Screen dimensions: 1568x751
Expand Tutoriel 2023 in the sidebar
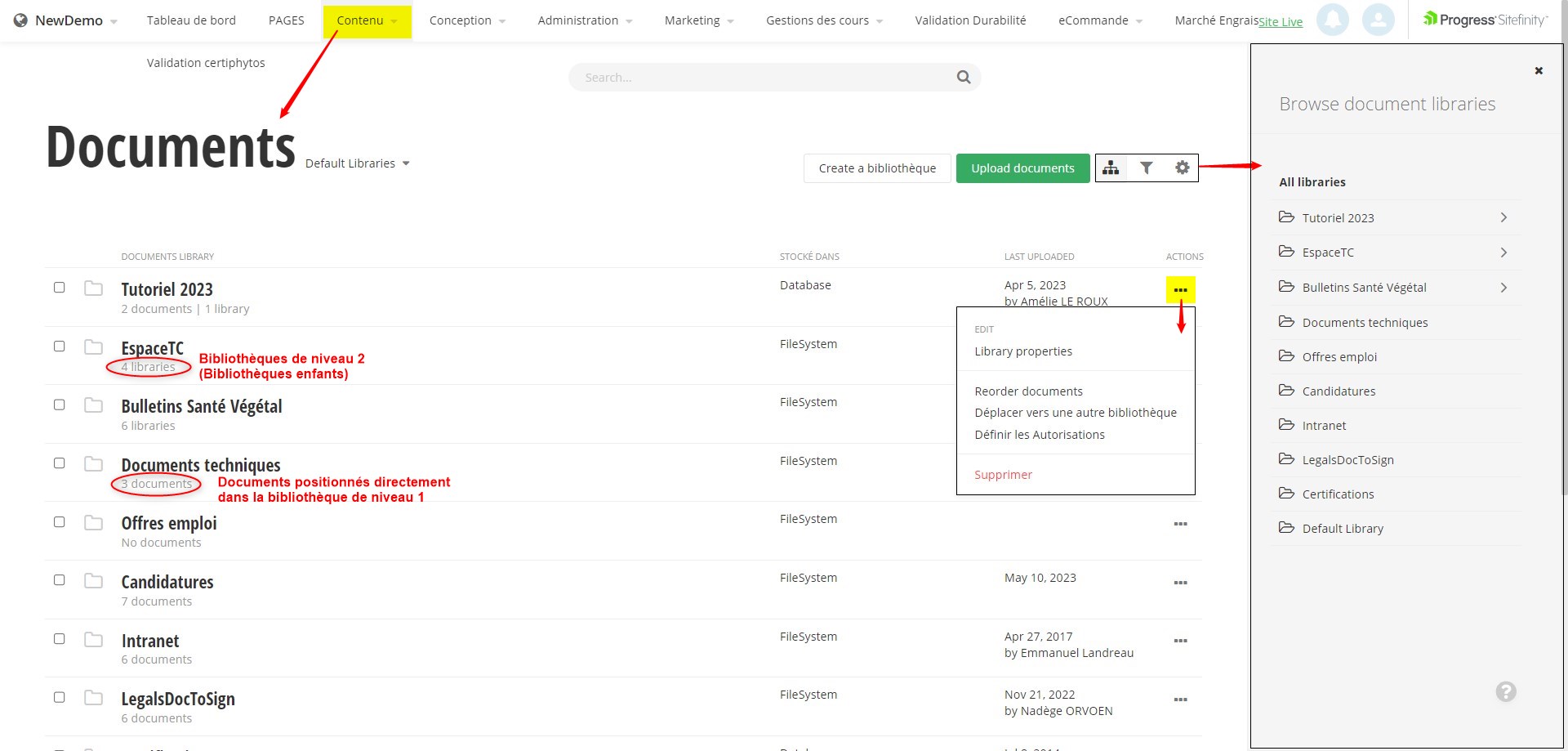1503,217
